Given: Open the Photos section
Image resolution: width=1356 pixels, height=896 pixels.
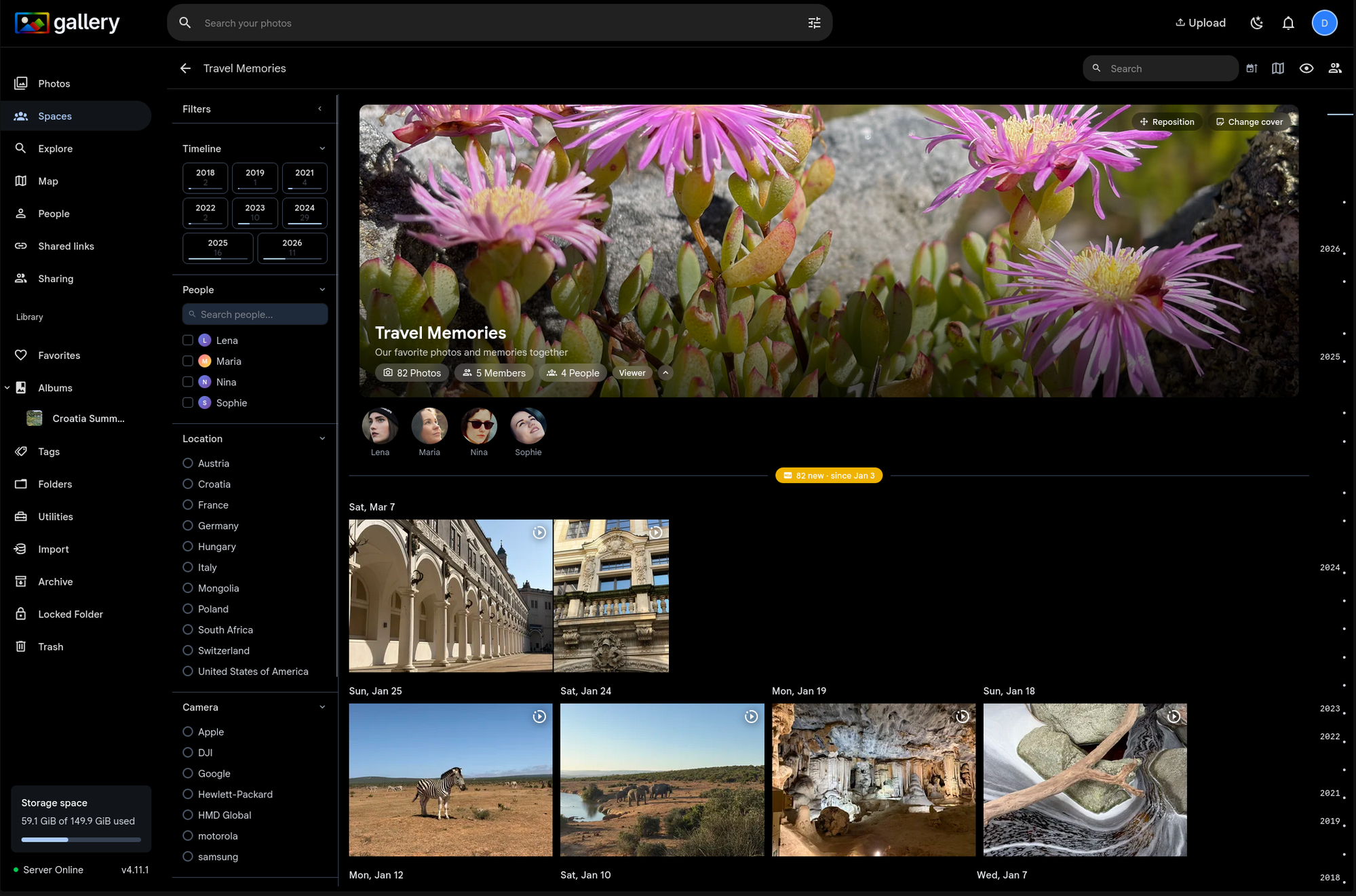Looking at the screenshot, I should tap(54, 83).
